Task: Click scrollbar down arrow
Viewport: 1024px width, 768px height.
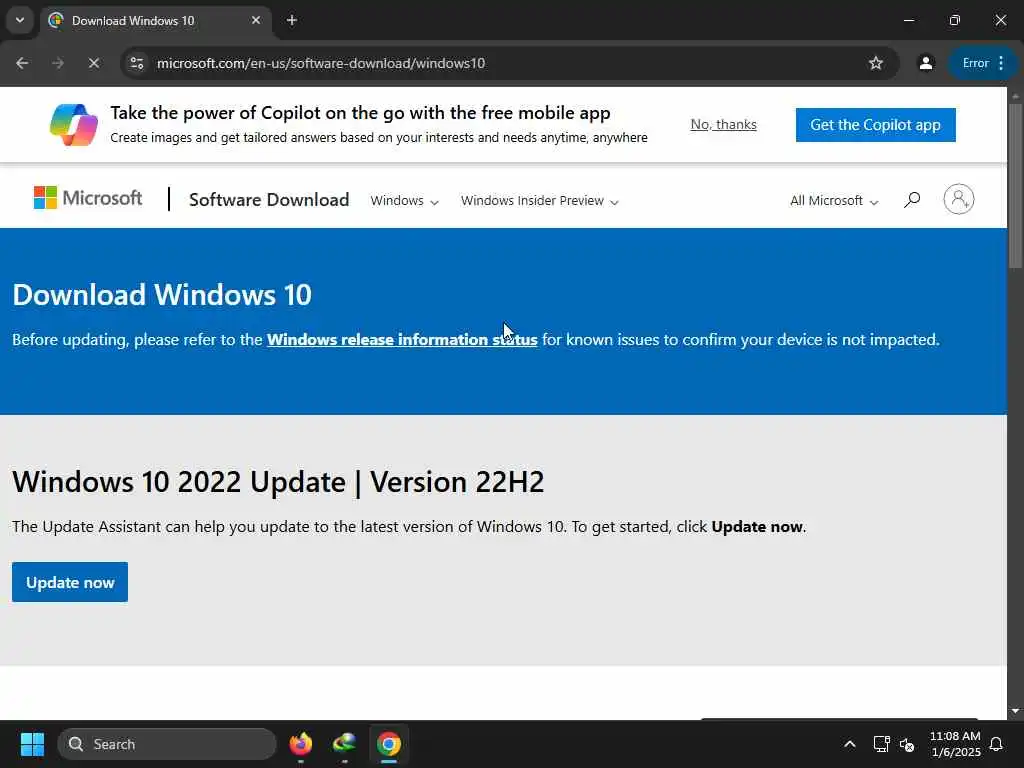Action: pos(1015,711)
